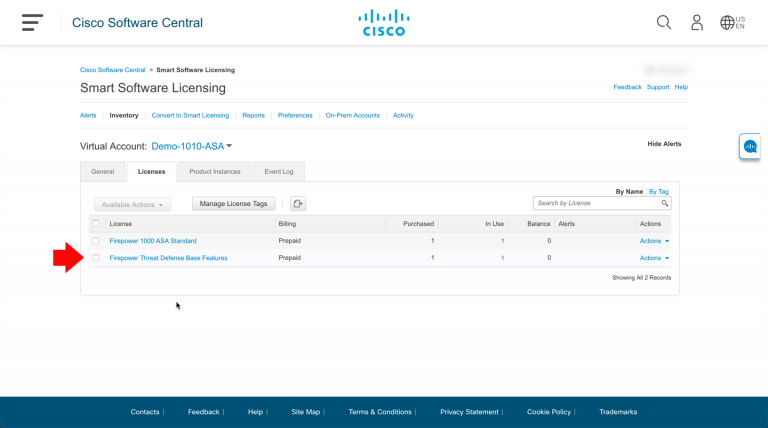Open Terms & Conditions in footer
768x428 pixels.
click(x=380, y=412)
